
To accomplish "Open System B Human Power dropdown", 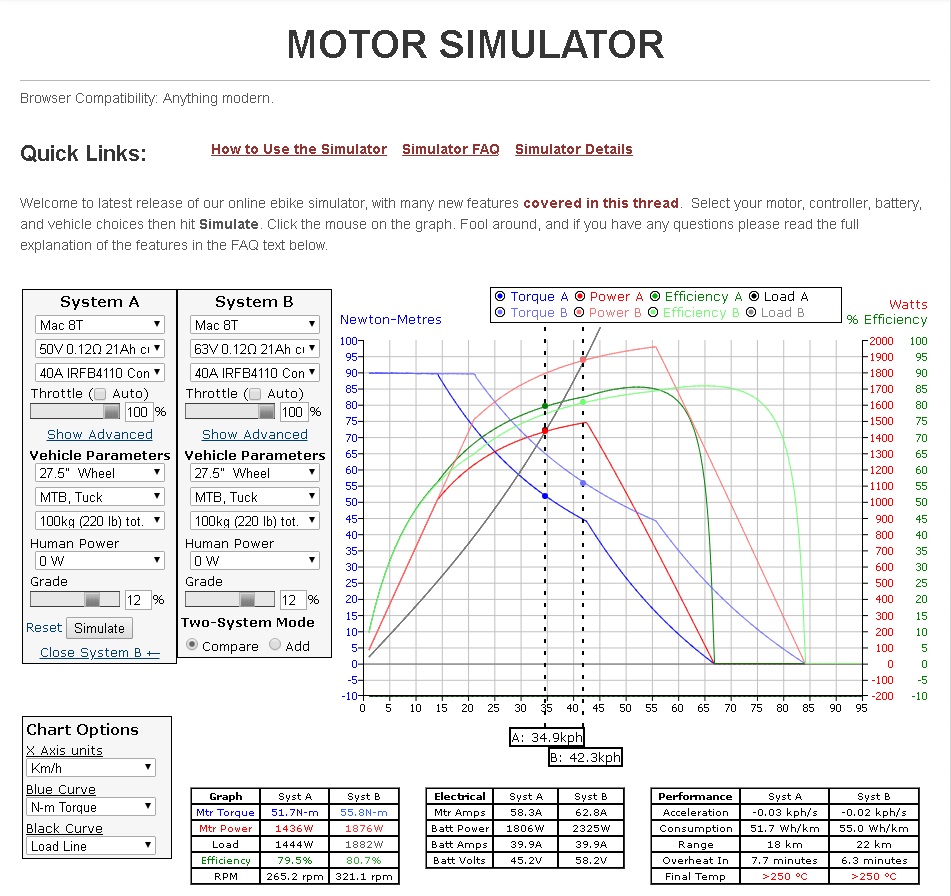I will pos(255,561).
